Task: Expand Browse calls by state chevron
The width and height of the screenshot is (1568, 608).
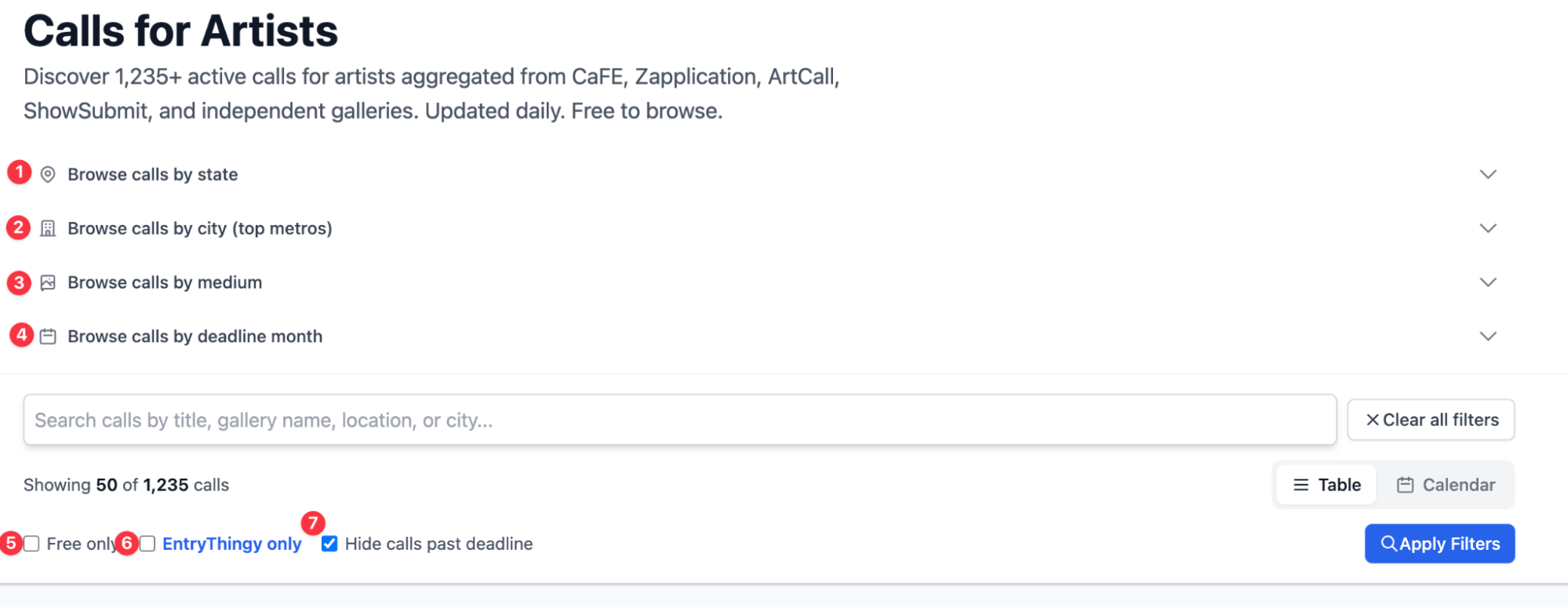Action: tap(1488, 174)
